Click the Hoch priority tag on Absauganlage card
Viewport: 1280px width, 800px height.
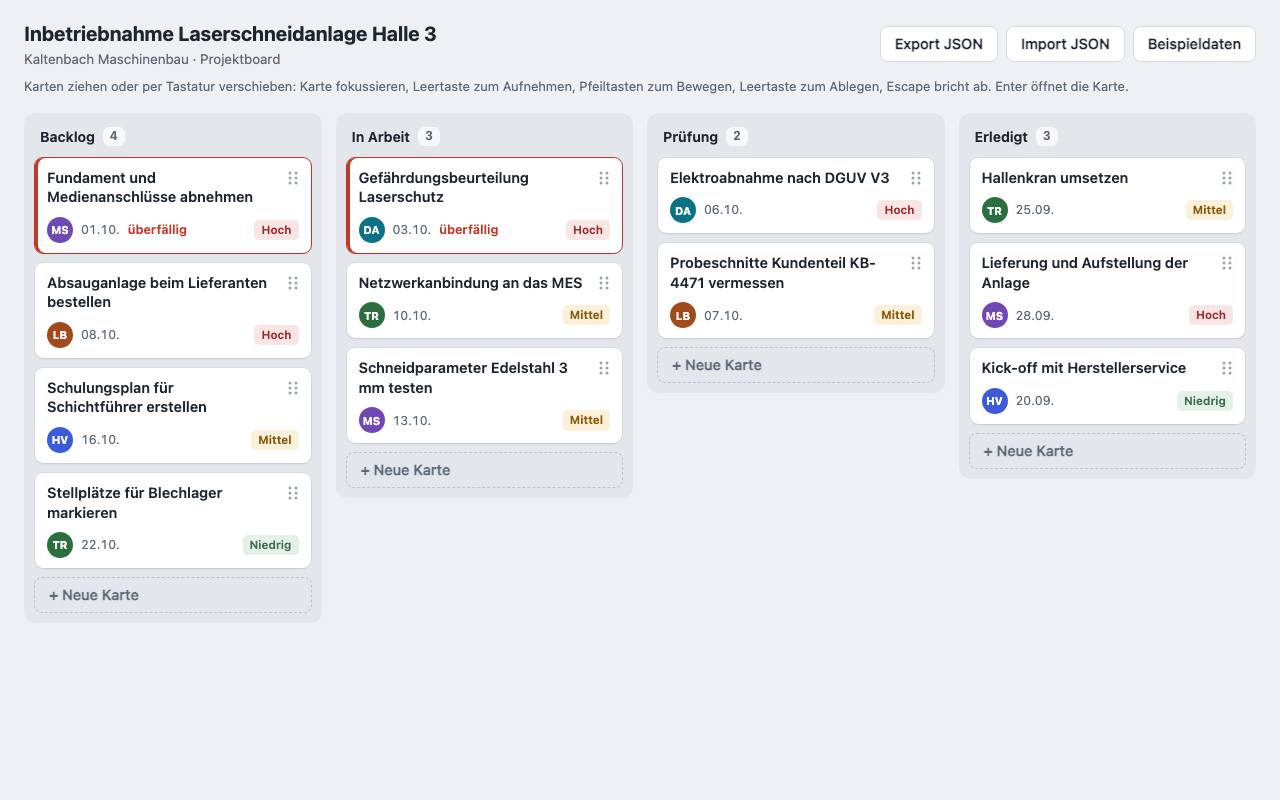click(276, 335)
